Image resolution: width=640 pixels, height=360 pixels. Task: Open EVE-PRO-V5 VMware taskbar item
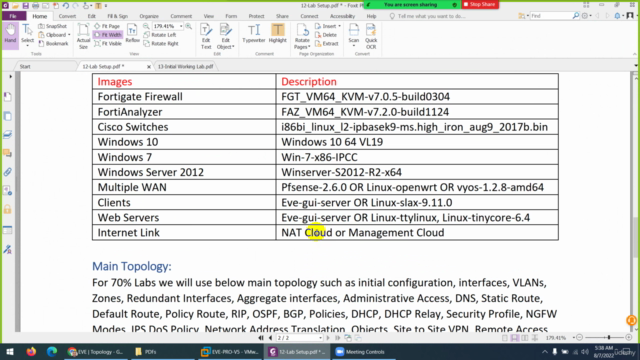[x=230, y=352]
